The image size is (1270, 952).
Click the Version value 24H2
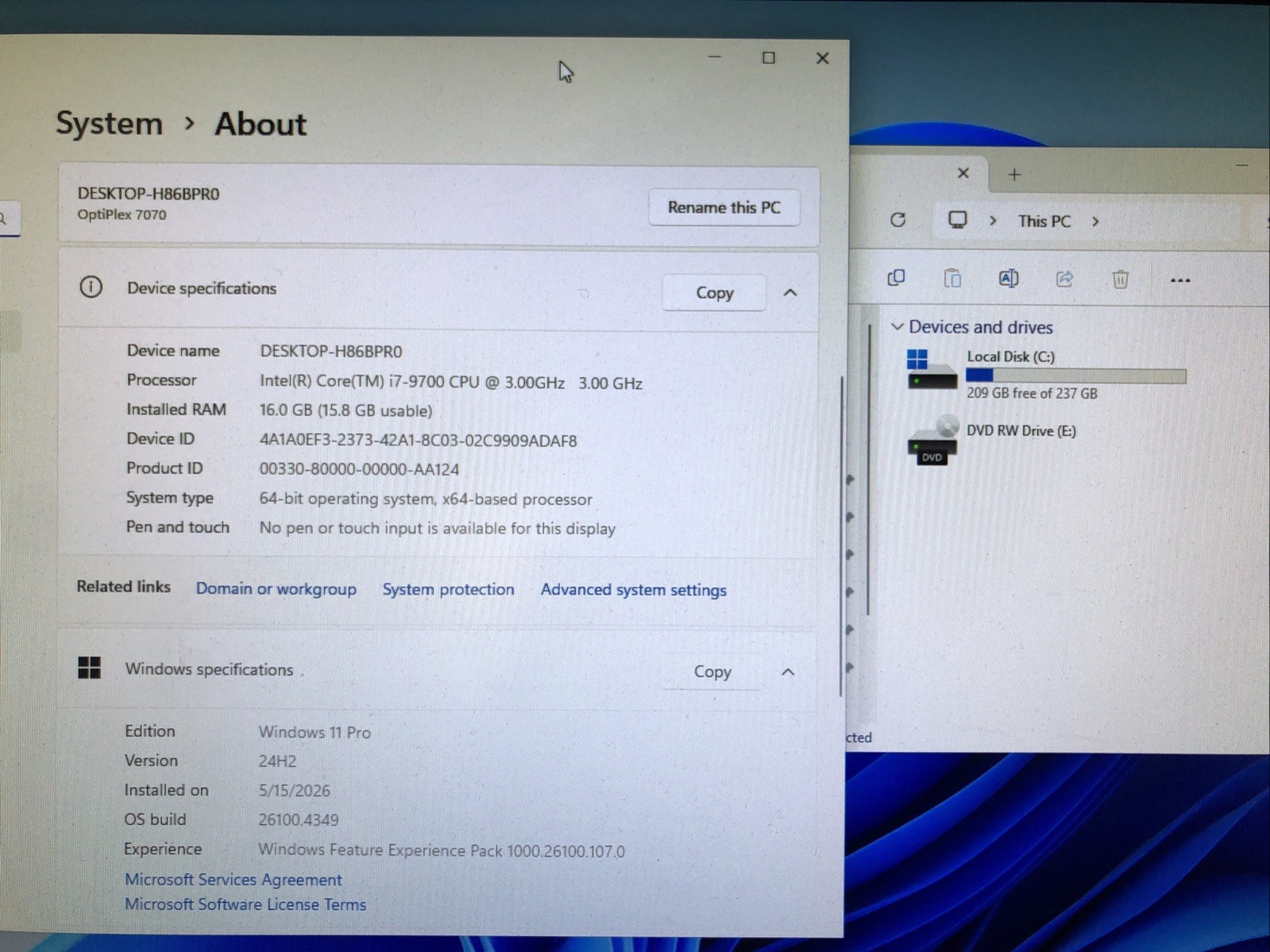point(277,761)
